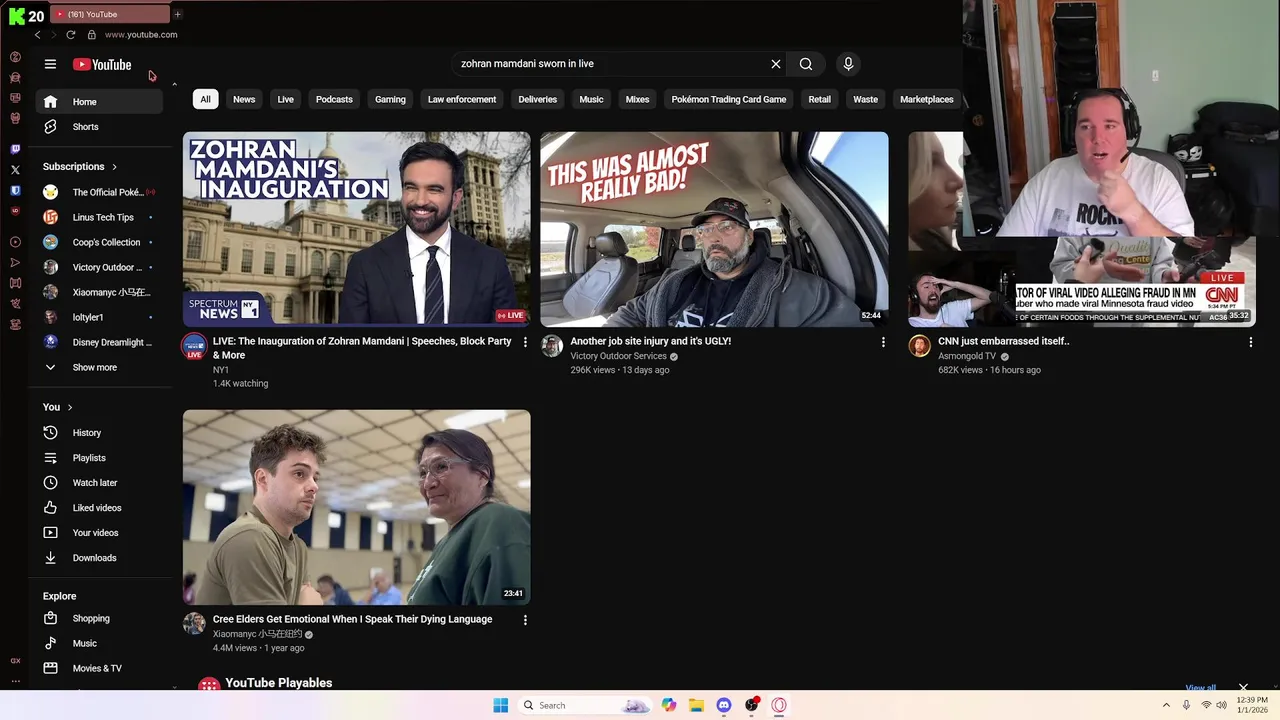The height and width of the screenshot is (720, 1280).
Task: Select the Podcasts filter chip
Action: (x=334, y=100)
